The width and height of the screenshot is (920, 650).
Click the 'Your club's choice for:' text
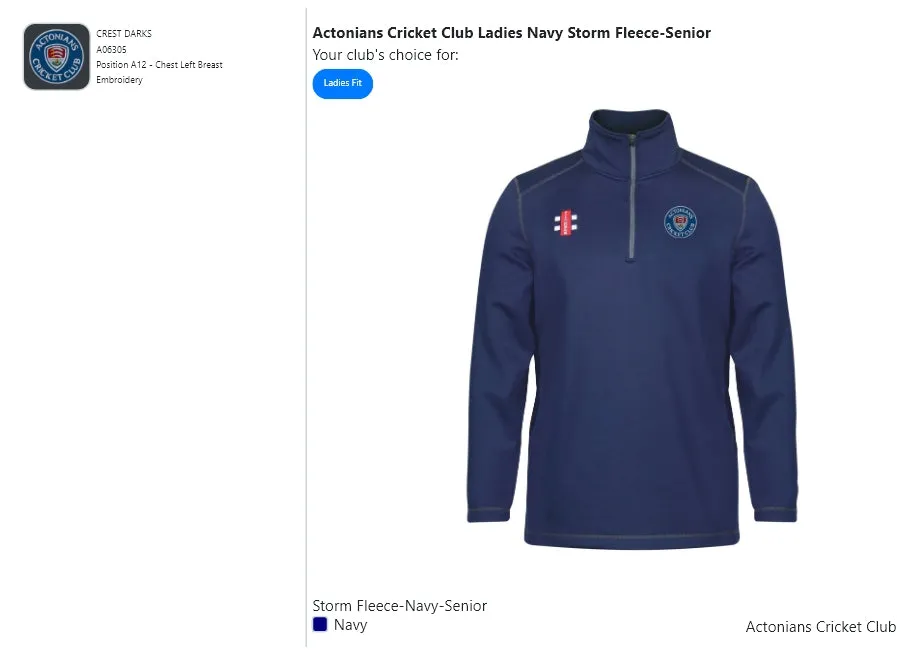tap(385, 55)
